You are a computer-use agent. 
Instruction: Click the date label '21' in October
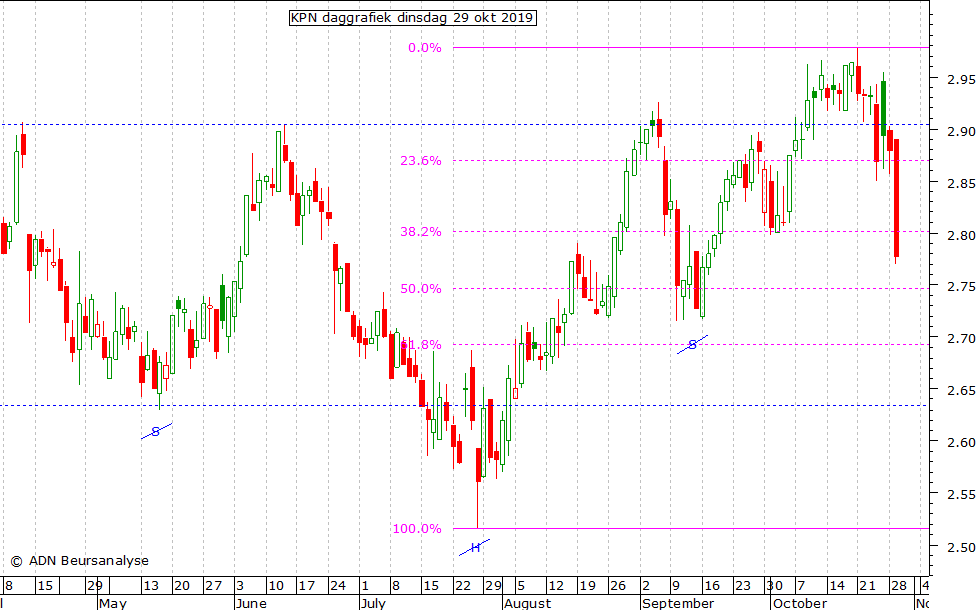867,586
